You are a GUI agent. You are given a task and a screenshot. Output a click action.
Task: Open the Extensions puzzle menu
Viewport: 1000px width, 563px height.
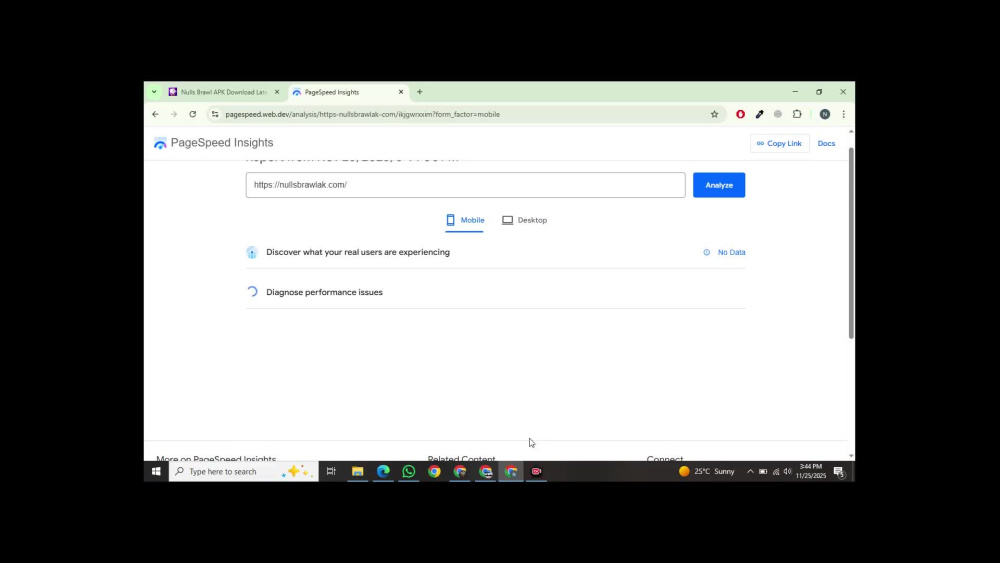tap(797, 115)
